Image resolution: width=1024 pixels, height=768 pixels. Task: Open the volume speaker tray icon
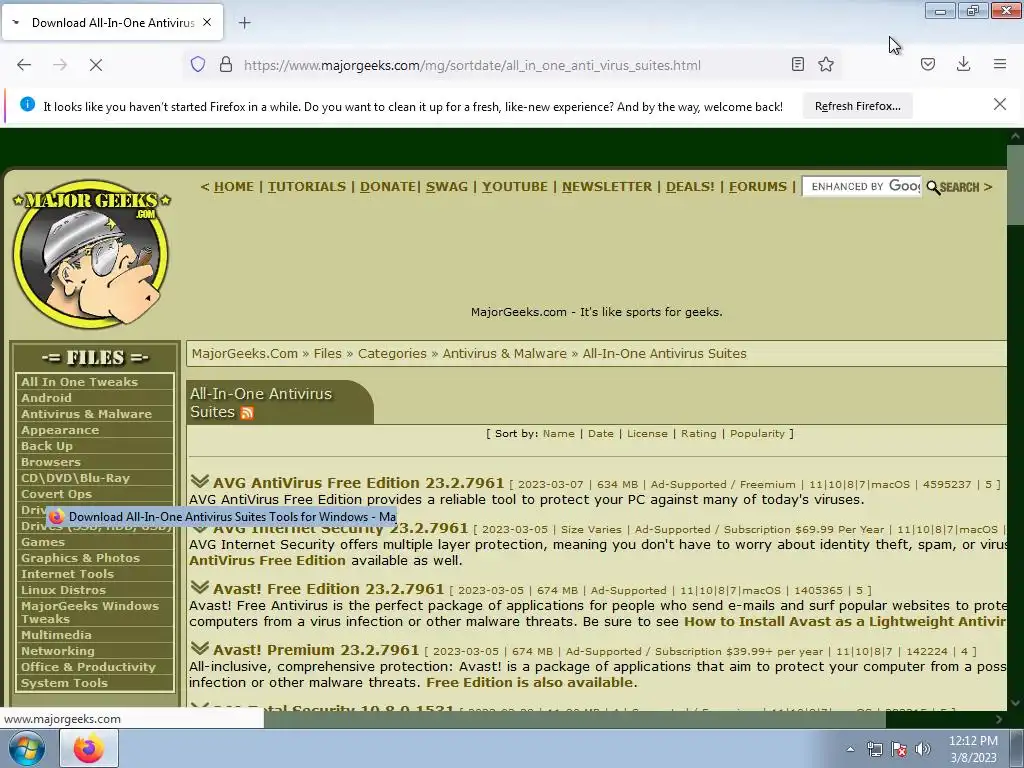pyautogui.click(x=923, y=749)
